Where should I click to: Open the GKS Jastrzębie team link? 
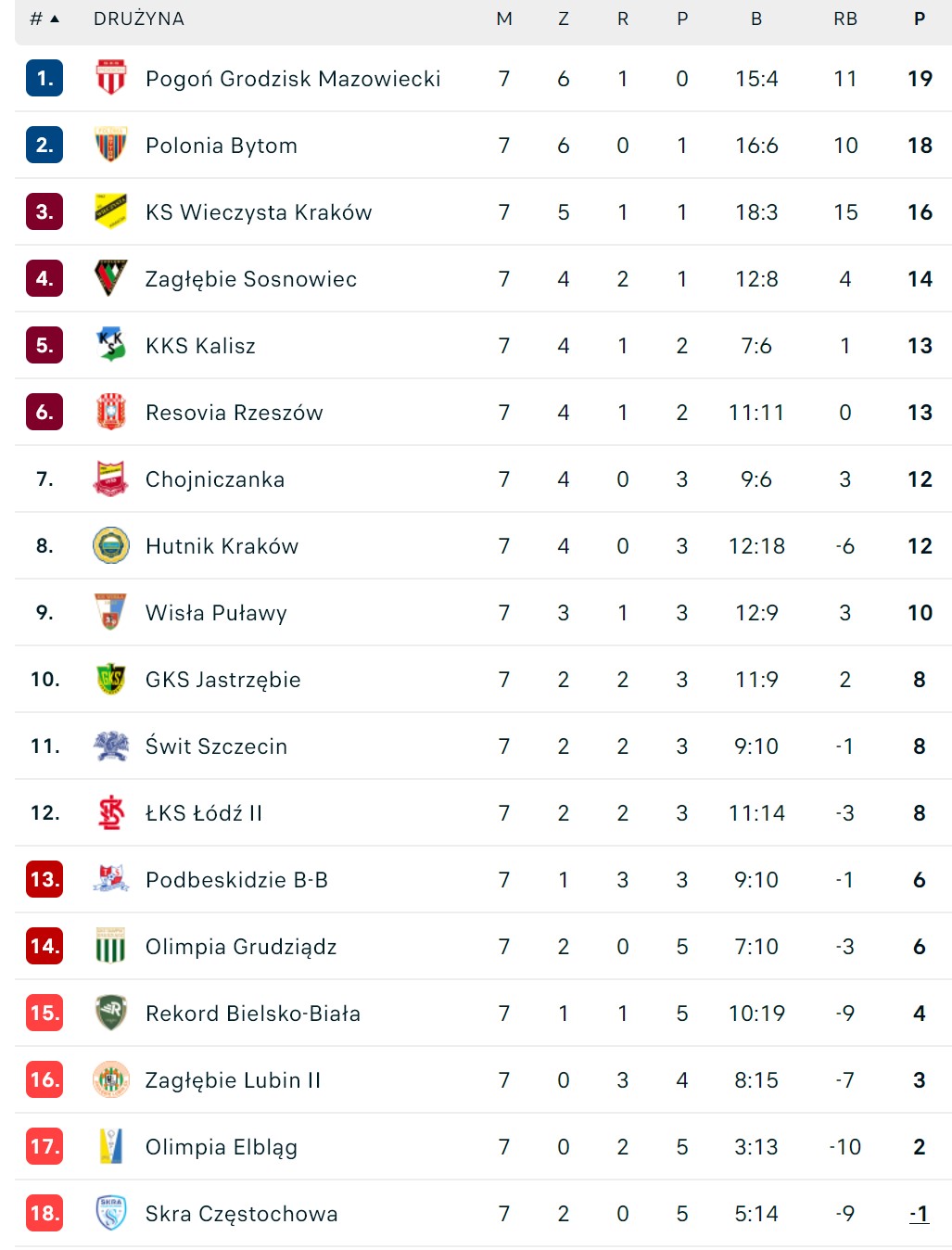222,680
